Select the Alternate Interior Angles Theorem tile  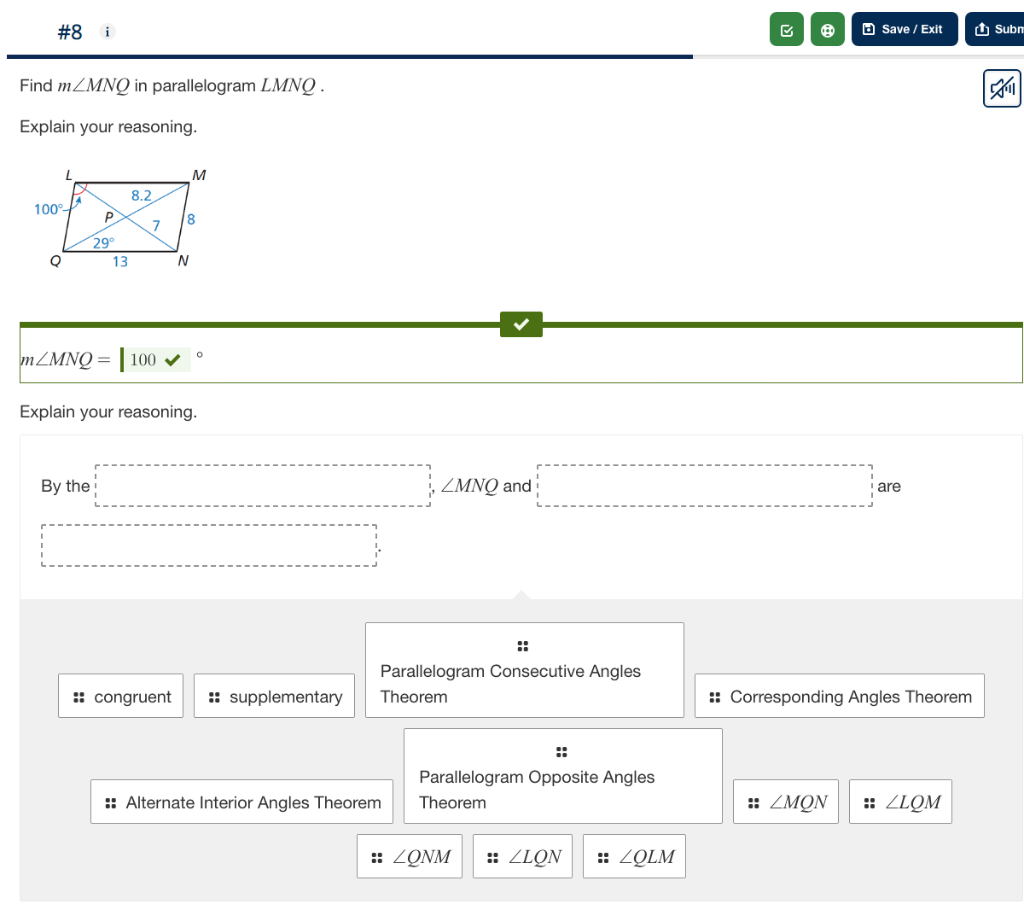tap(241, 801)
